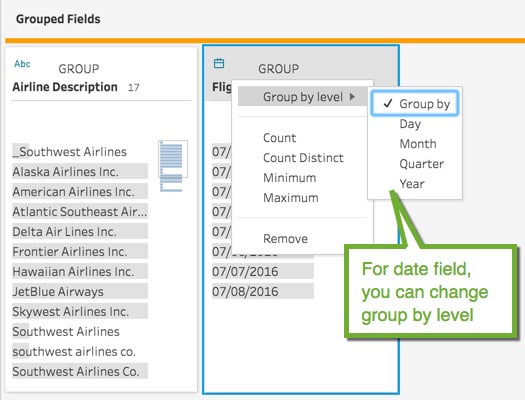Choose Year grouping level
Viewport: 525px width, 400px height.
click(412, 184)
